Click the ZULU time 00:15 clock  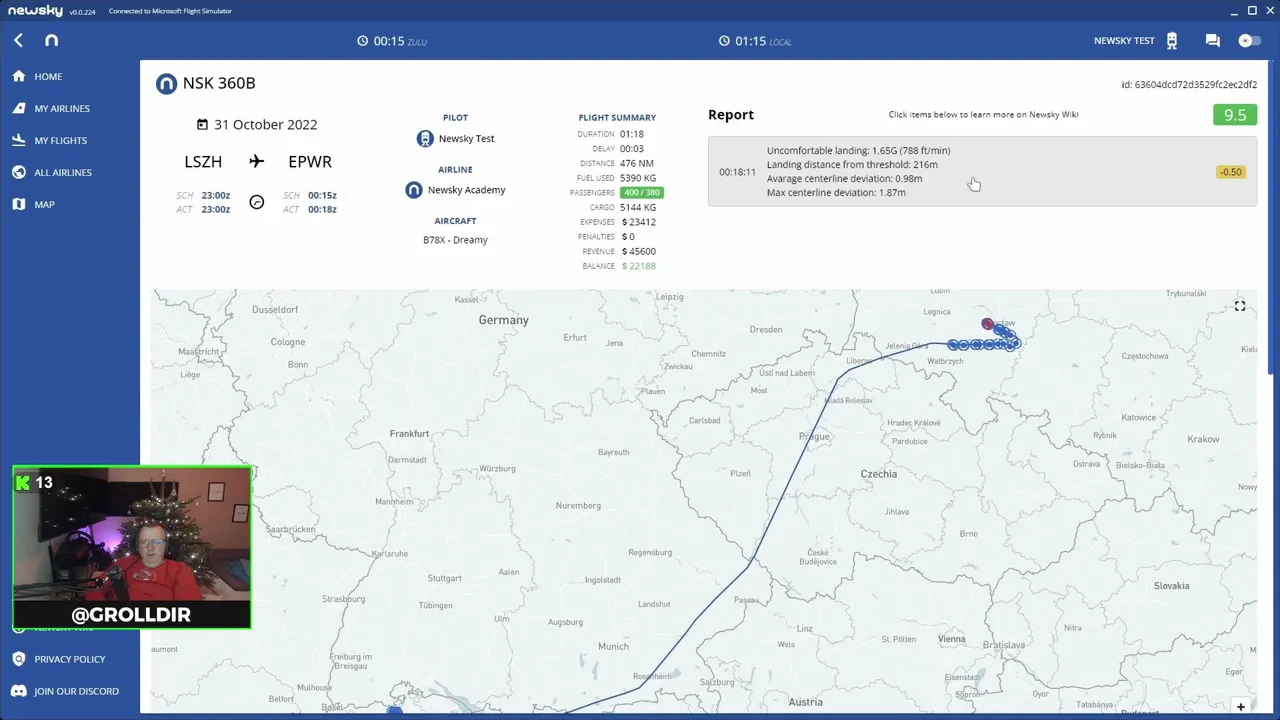pos(392,41)
